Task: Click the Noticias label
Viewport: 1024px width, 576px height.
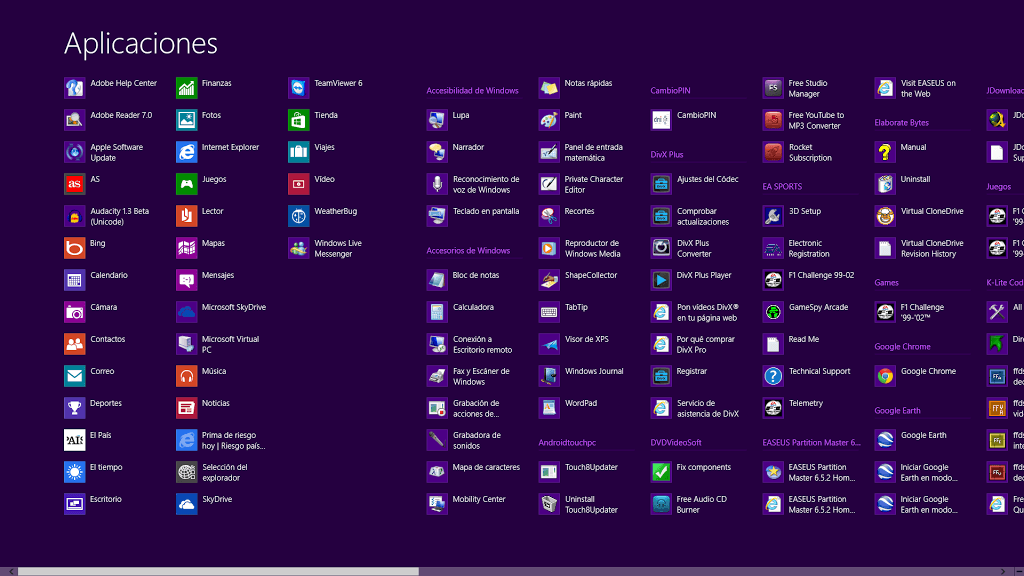Action: [216, 403]
